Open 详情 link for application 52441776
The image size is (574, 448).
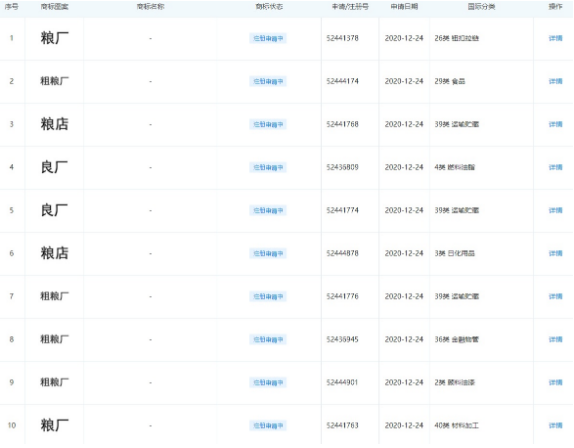point(555,296)
